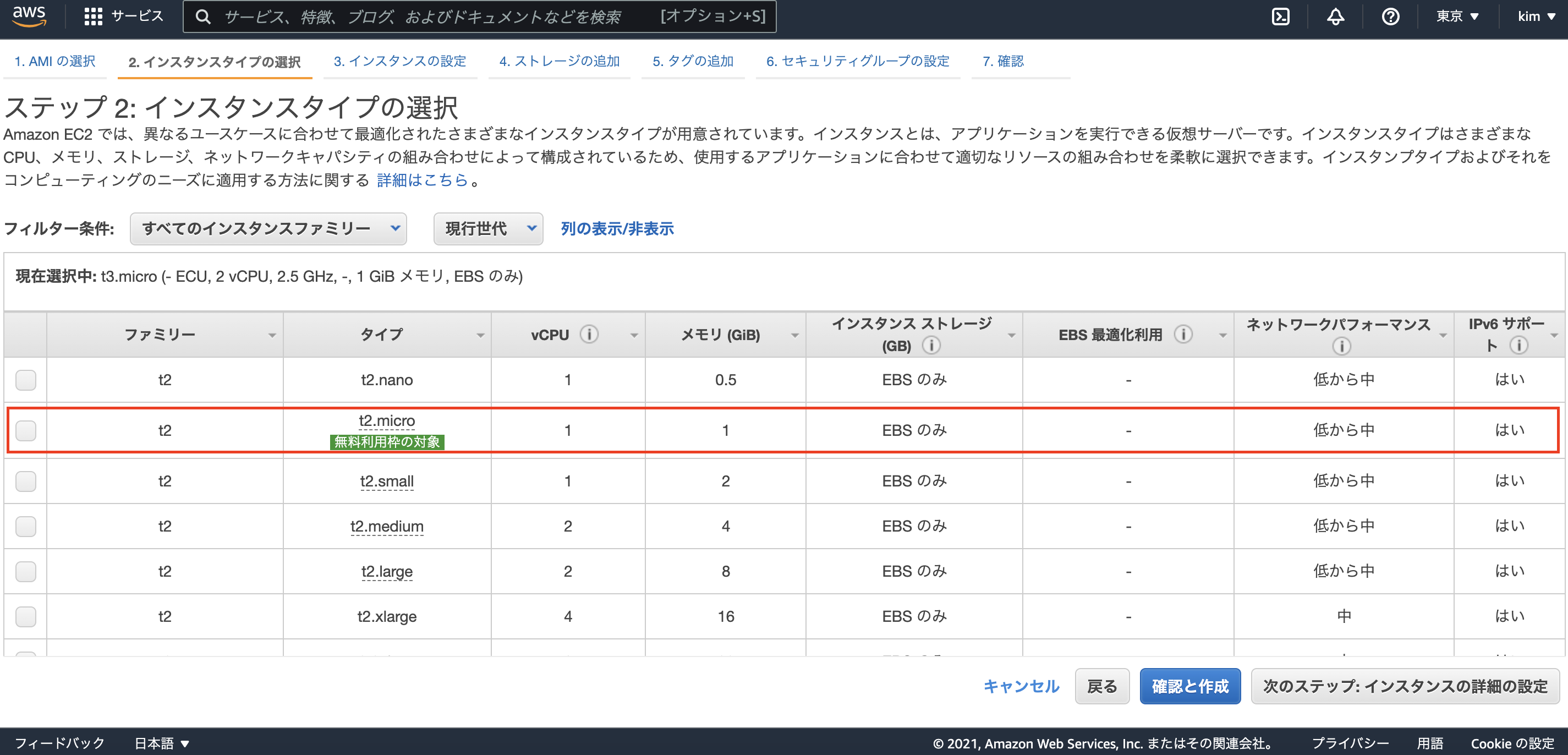This screenshot has width=1568, height=755.
Task: Select the t2.medium row checkbox
Action: point(25,526)
